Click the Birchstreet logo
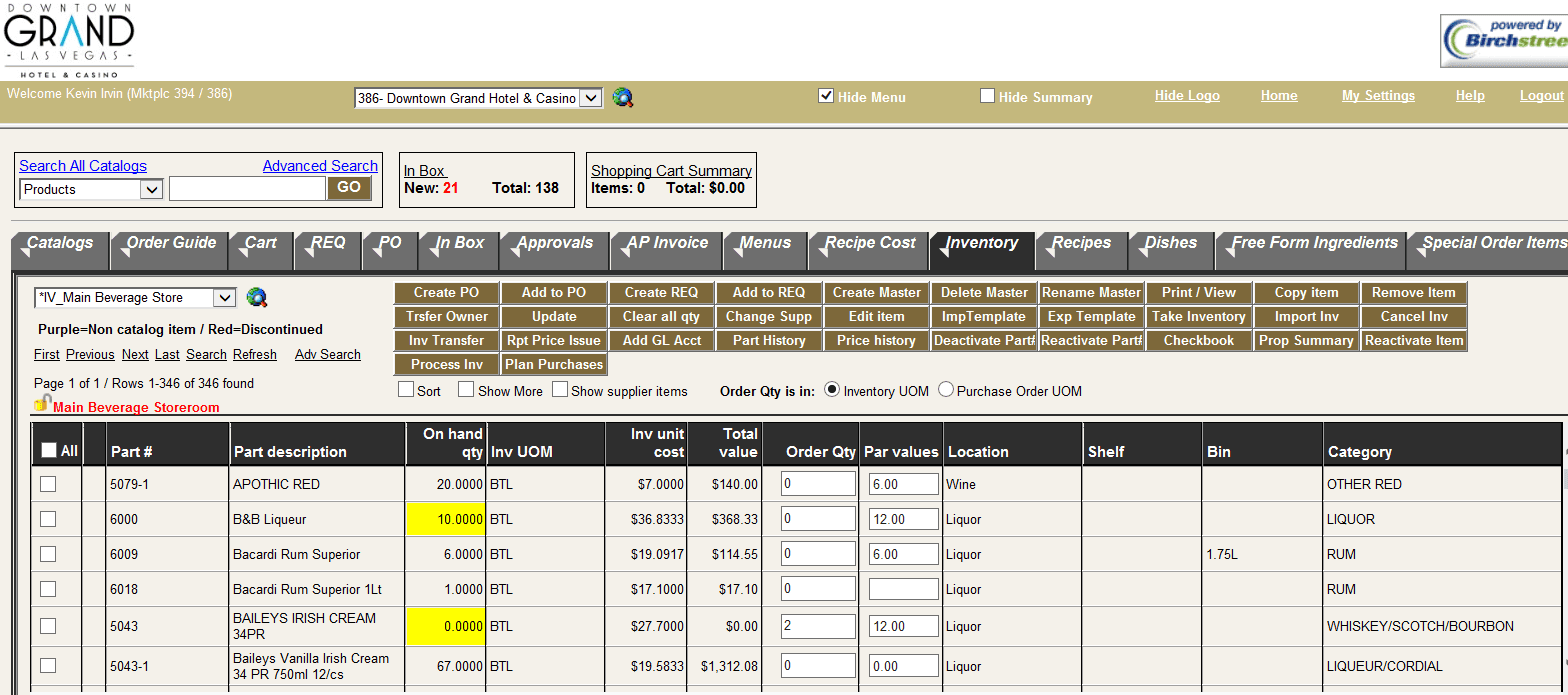The height and width of the screenshot is (695, 1568). (x=1503, y=41)
